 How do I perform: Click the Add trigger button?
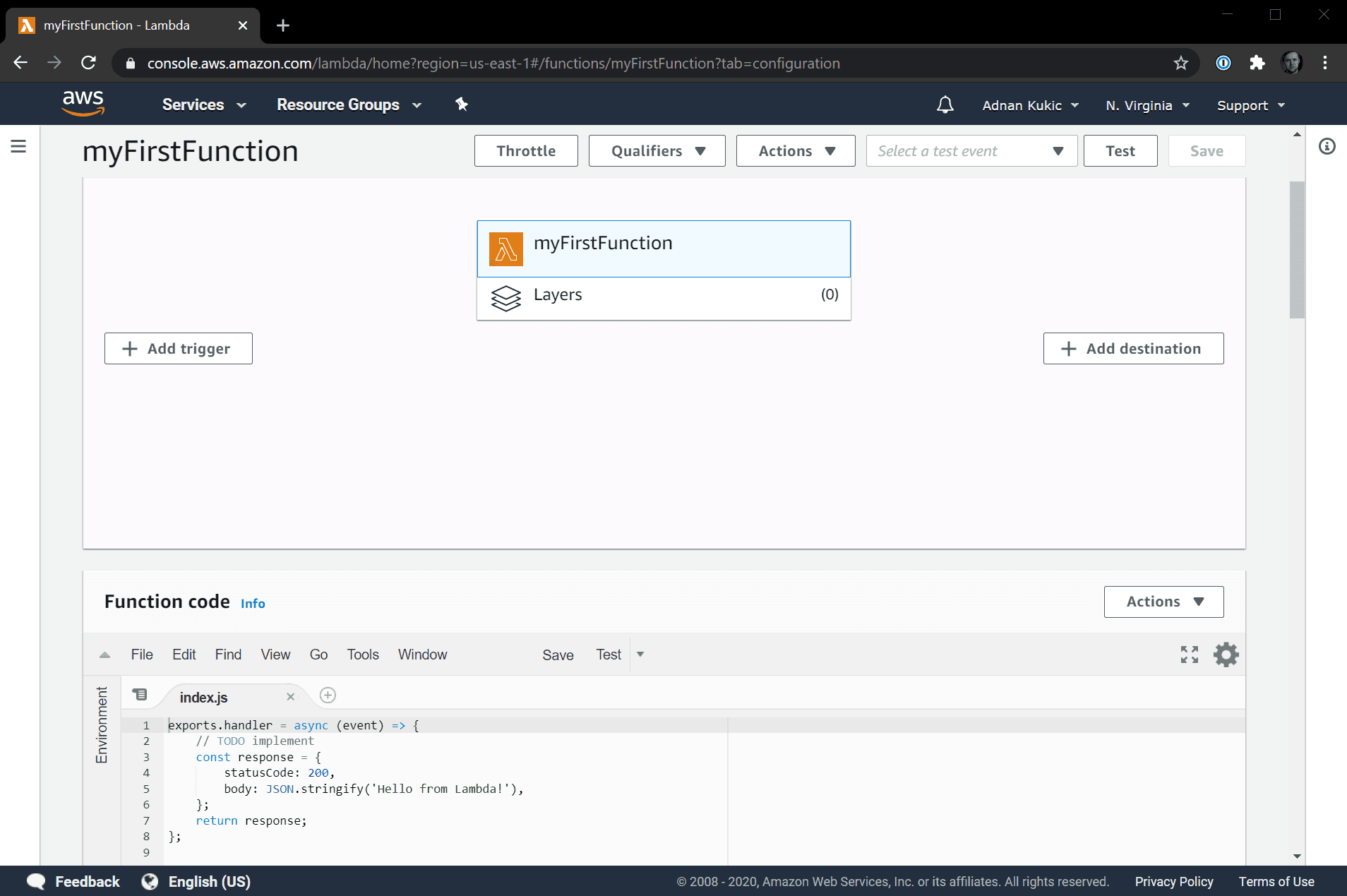coord(178,349)
